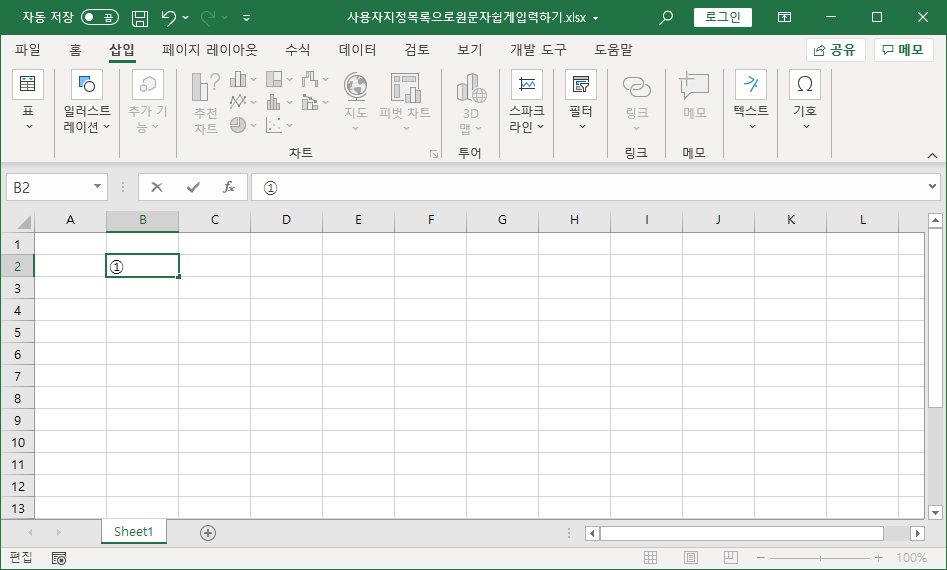Click the 로그인 sign-in button
Screen dimensions: 947x570
[723, 17]
